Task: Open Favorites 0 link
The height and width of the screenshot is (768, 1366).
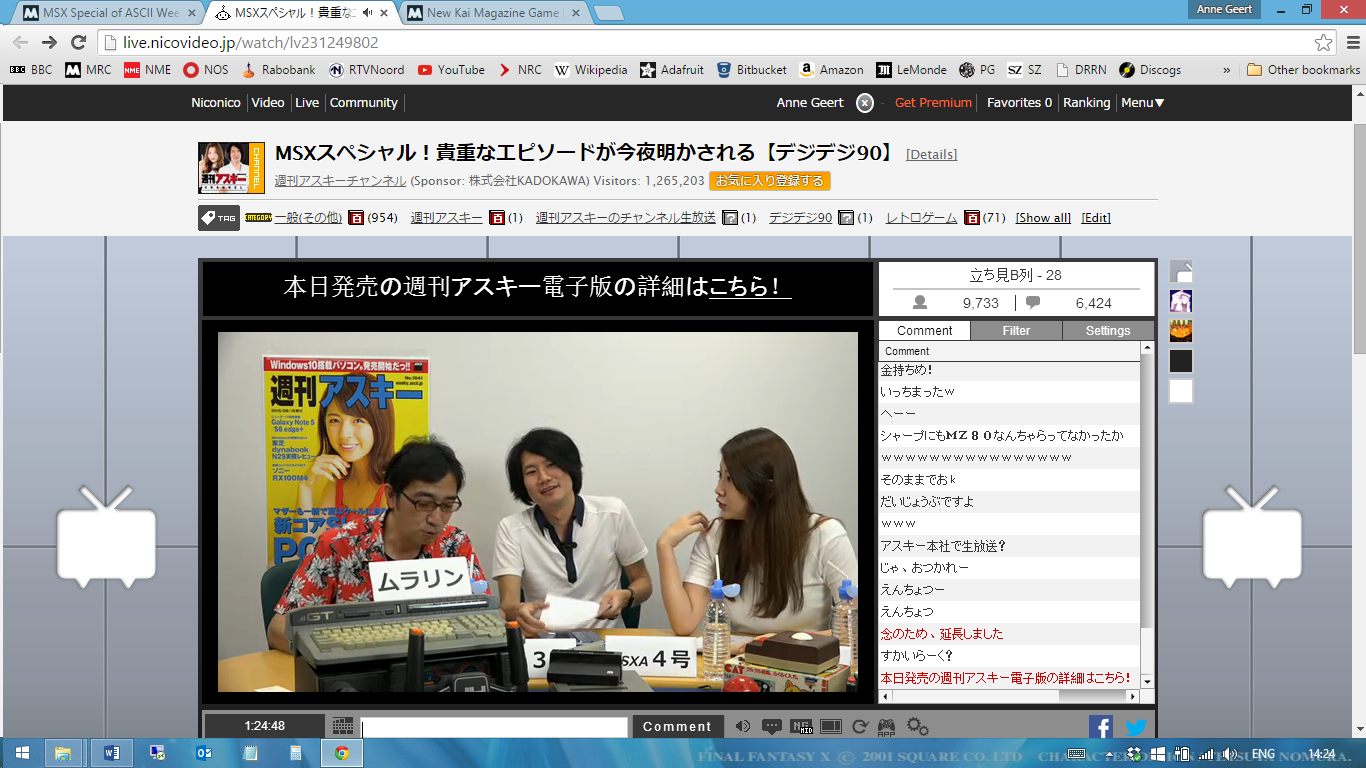Action: point(1019,103)
